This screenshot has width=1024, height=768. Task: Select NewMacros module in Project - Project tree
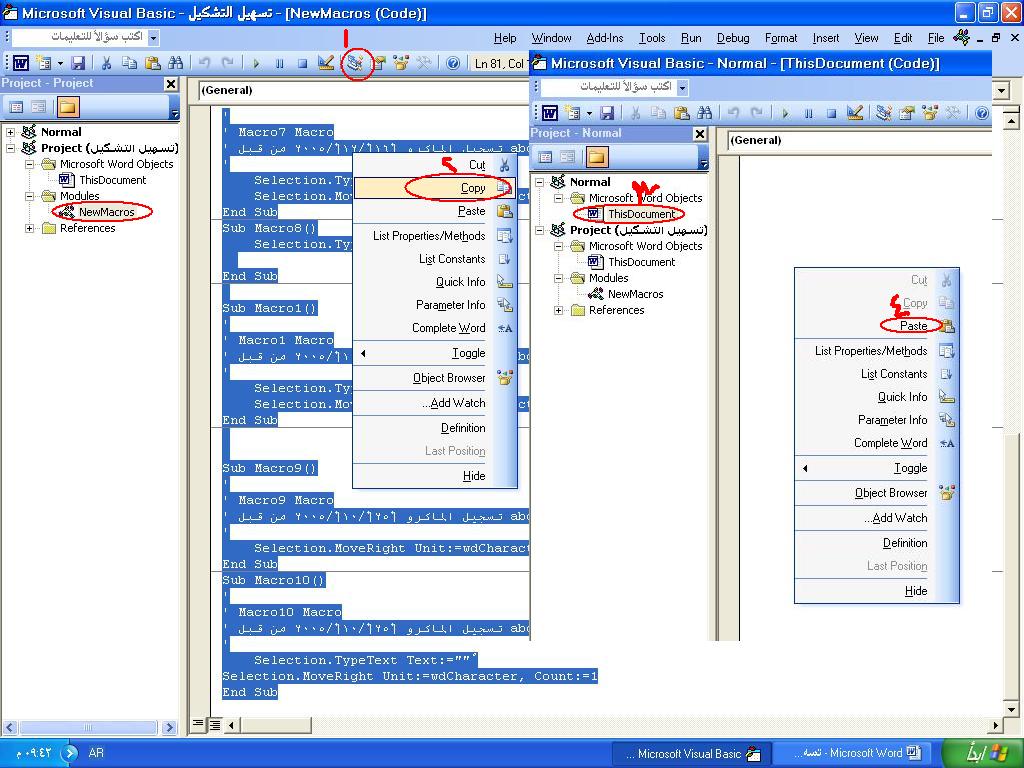[x=106, y=212]
